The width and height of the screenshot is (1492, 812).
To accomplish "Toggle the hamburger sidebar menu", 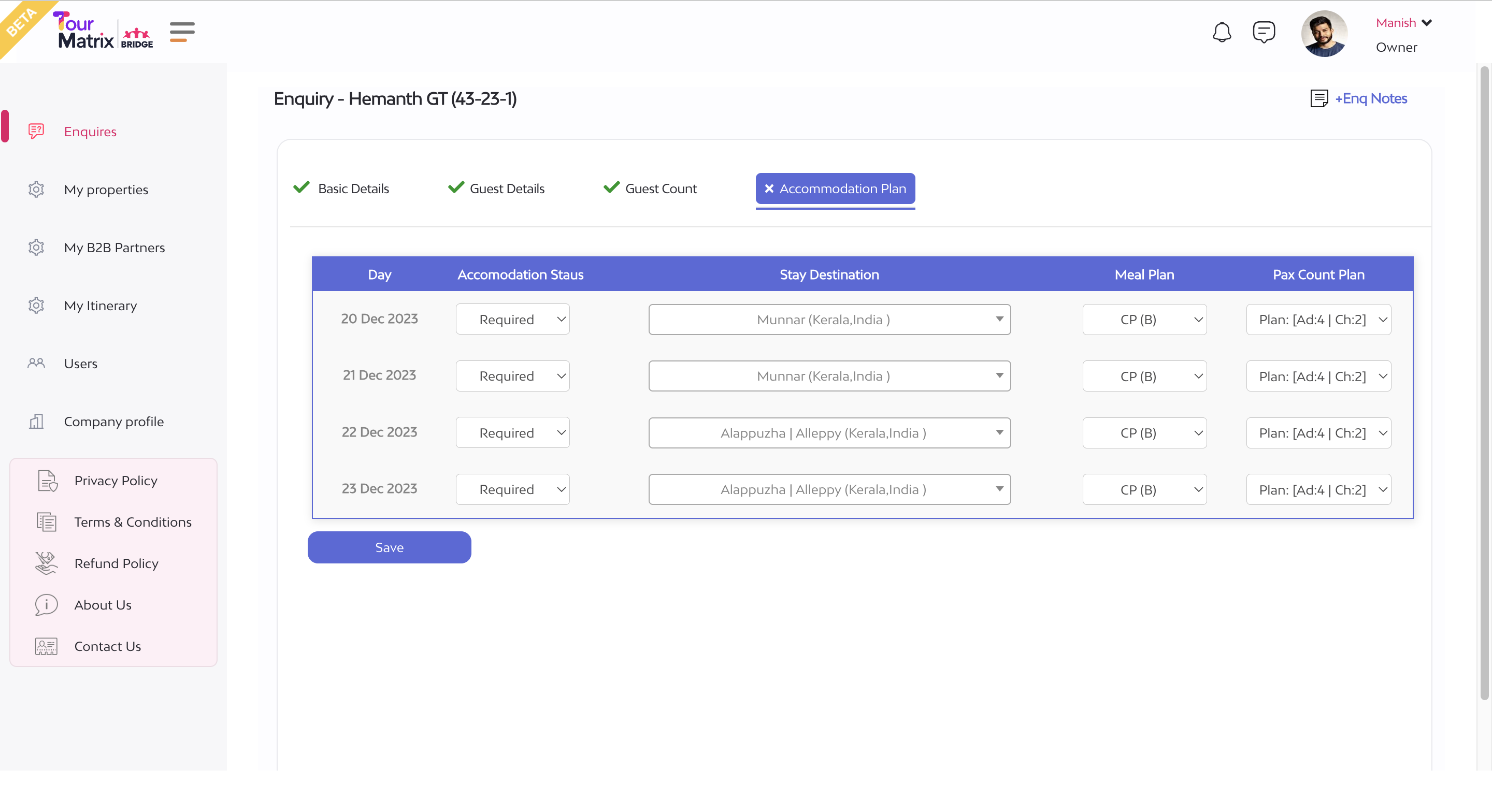I will pyautogui.click(x=182, y=32).
